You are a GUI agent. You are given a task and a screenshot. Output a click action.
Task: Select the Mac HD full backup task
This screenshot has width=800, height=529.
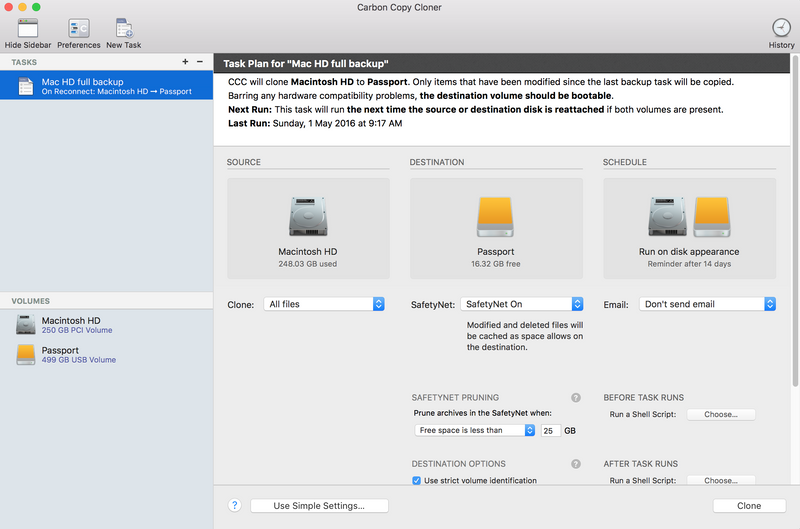tap(106, 85)
